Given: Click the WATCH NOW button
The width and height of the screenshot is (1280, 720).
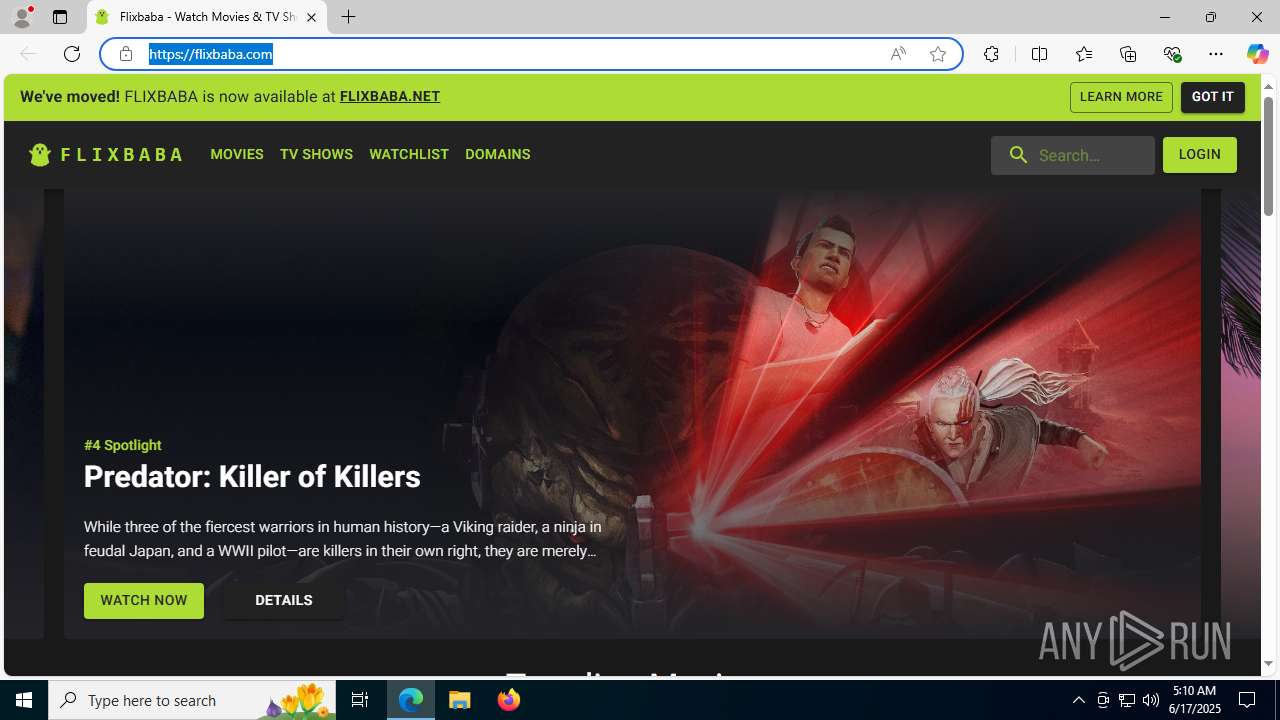Looking at the screenshot, I should click(144, 601).
